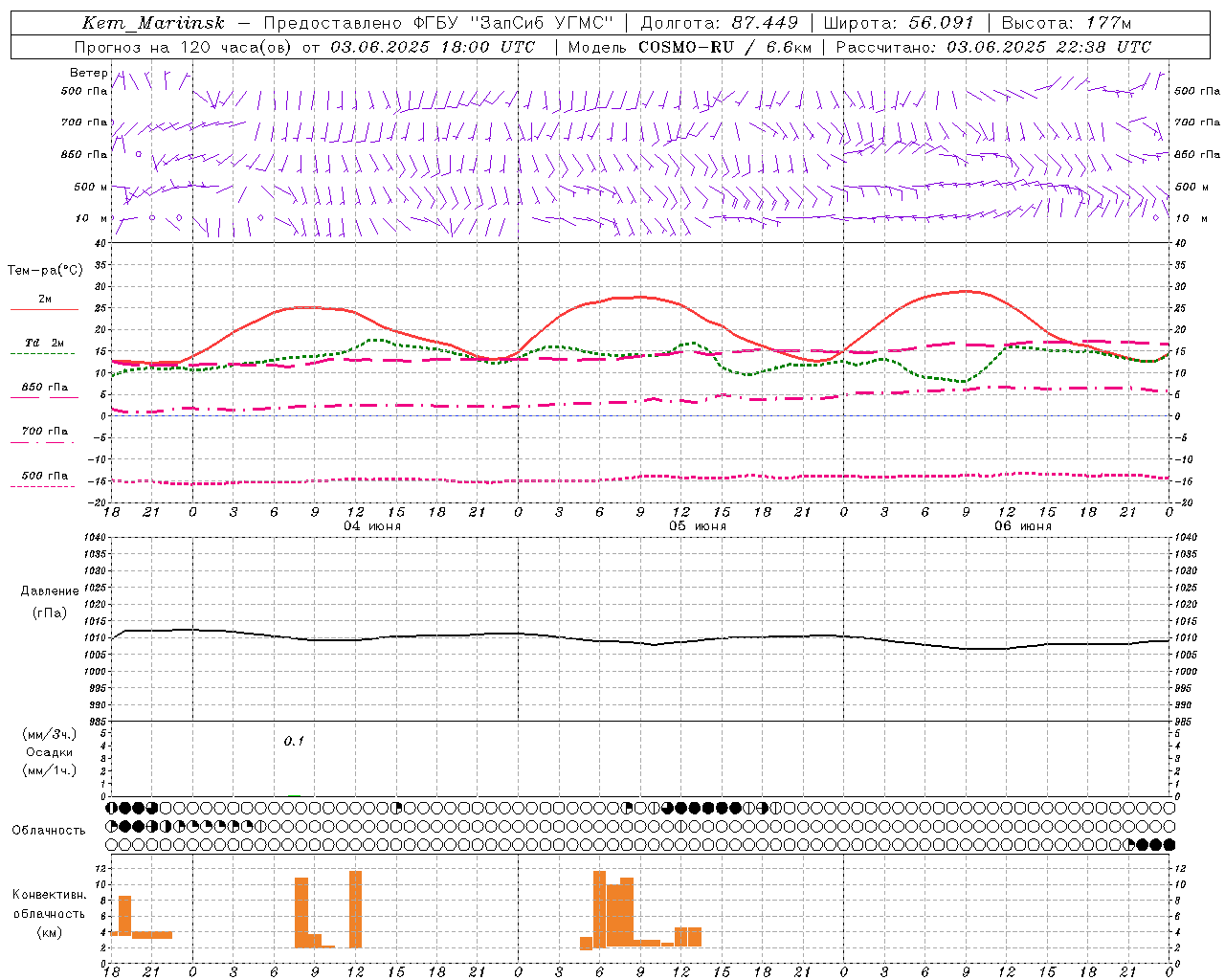Click the "05 июня" date label
This screenshot has width=1225, height=980.
(697, 525)
